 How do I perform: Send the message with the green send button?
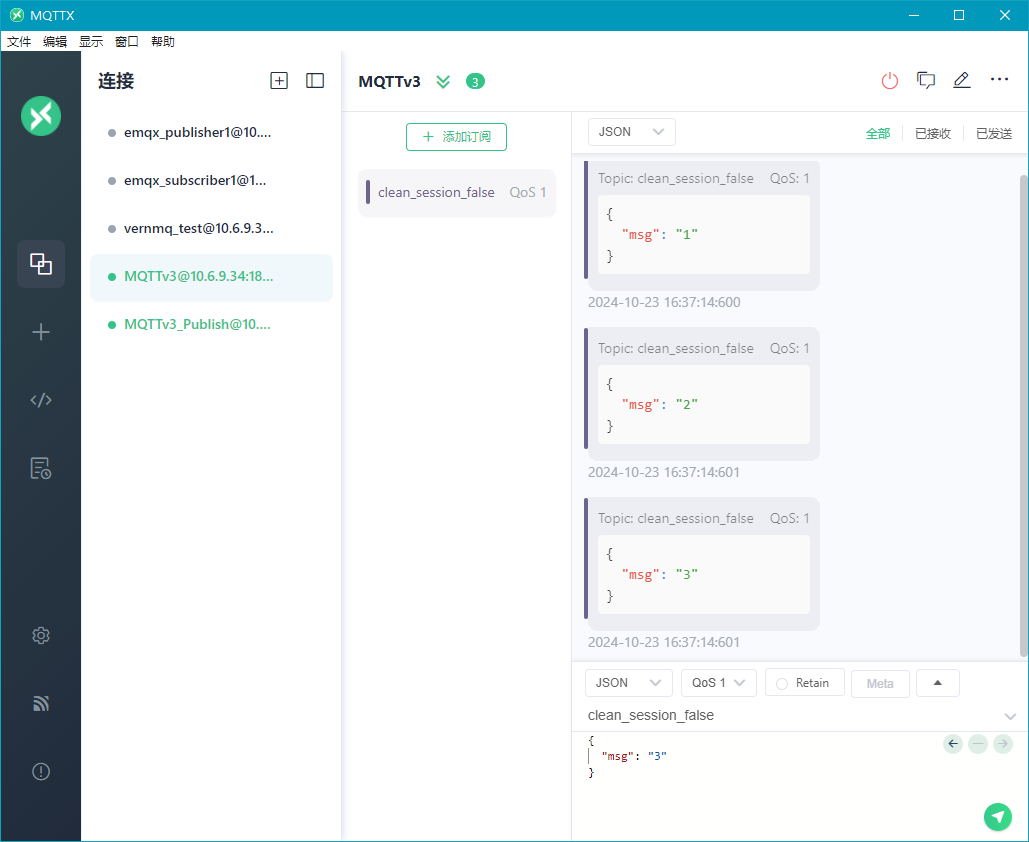click(998, 816)
